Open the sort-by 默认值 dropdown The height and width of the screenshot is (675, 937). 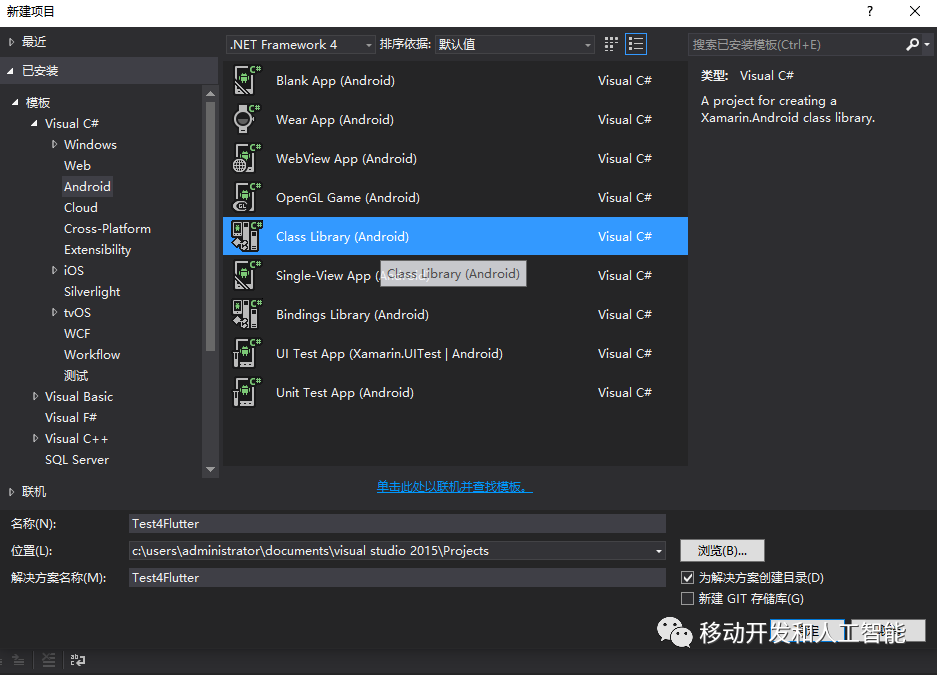515,44
